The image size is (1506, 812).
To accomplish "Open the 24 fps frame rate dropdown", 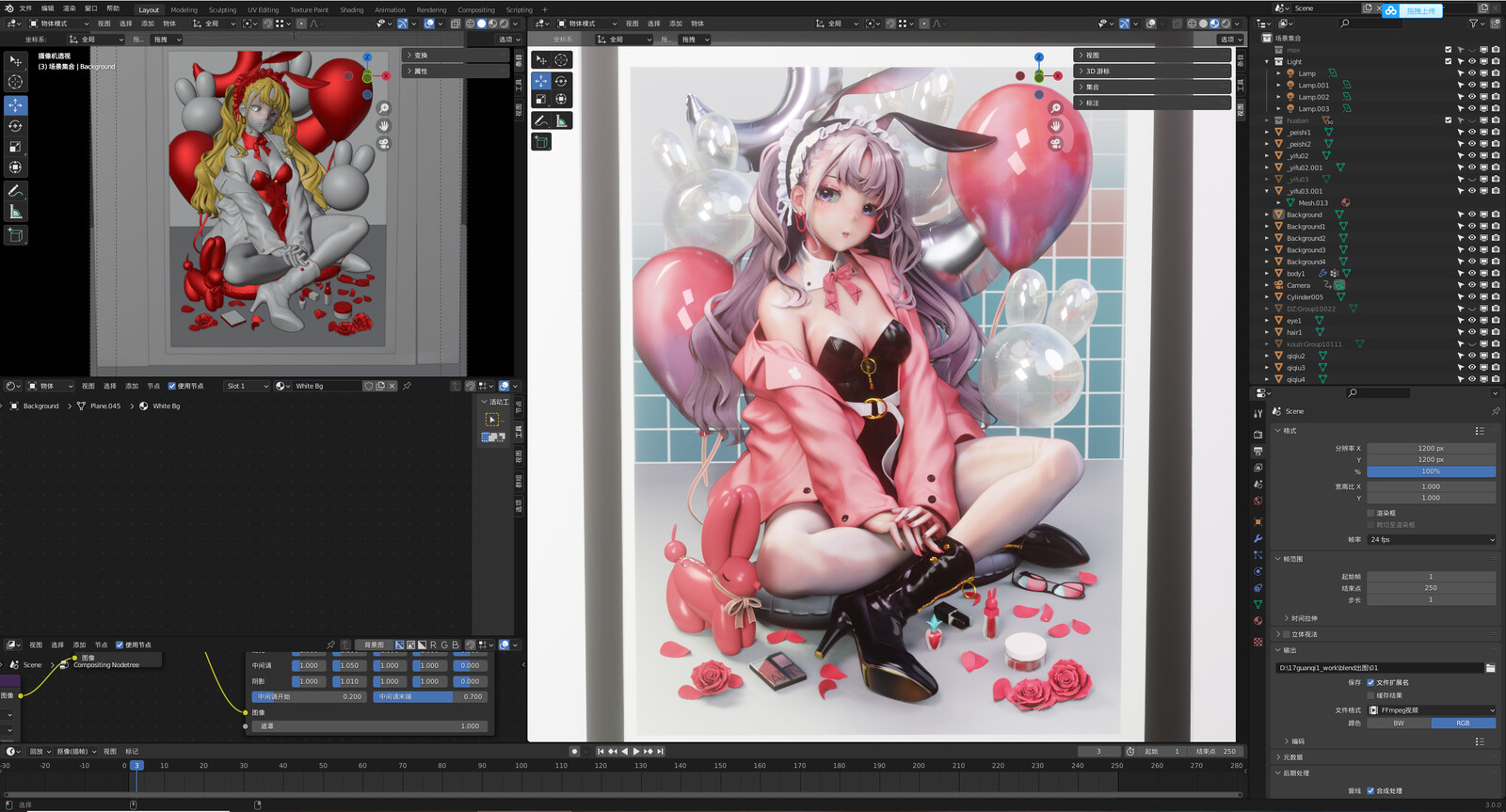I will [1432, 539].
